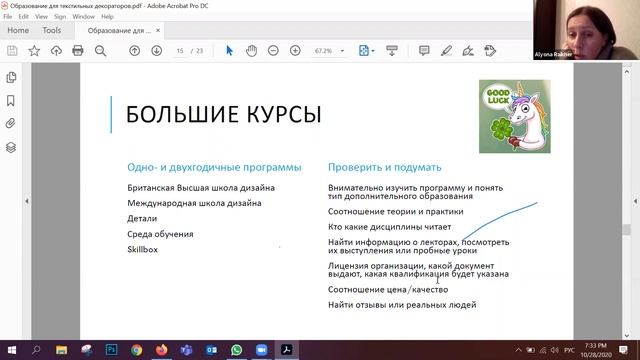The image size is (640, 360).
Task: Go to the next page
Action: pyautogui.click(x=156, y=51)
